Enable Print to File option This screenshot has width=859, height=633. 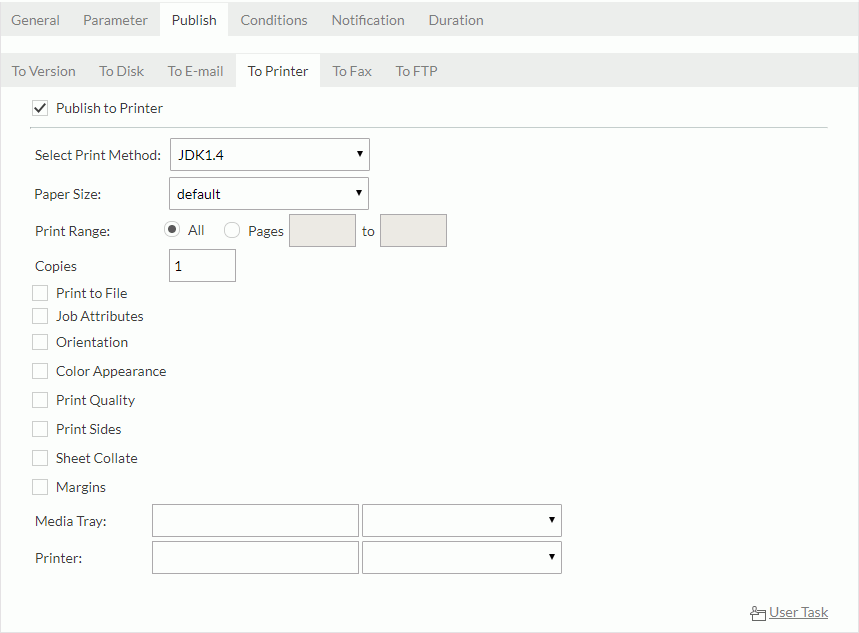coord(40,293)
